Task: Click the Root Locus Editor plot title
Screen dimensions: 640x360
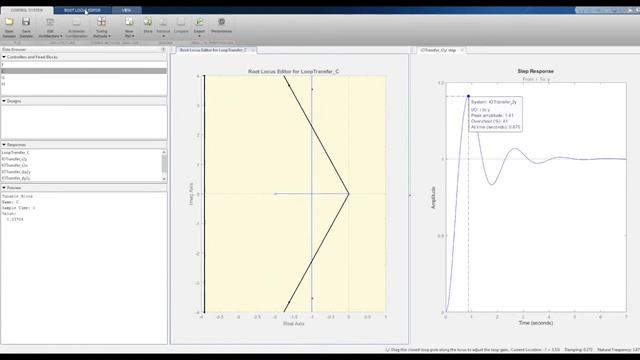Action: [x=293, y=71]
